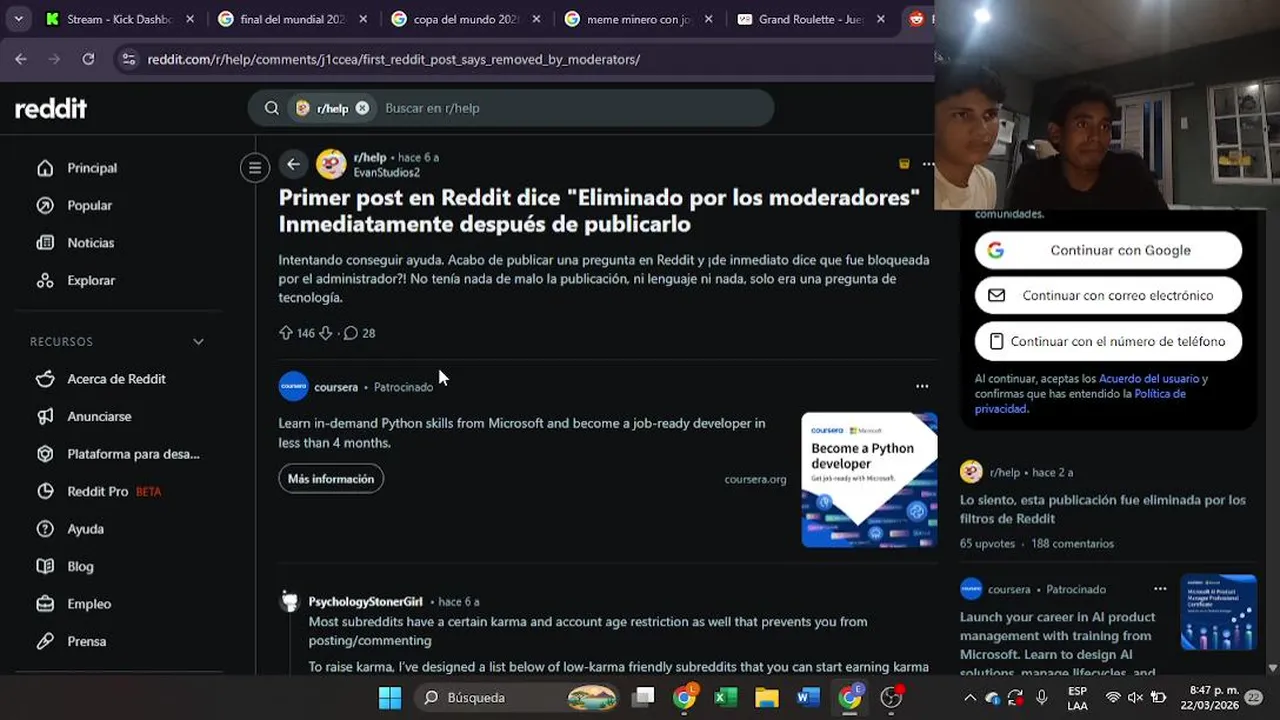Viewport: 1280px width, 720px height.
Task: Switch to the copa del mundo tab
Action: (467, 19)
